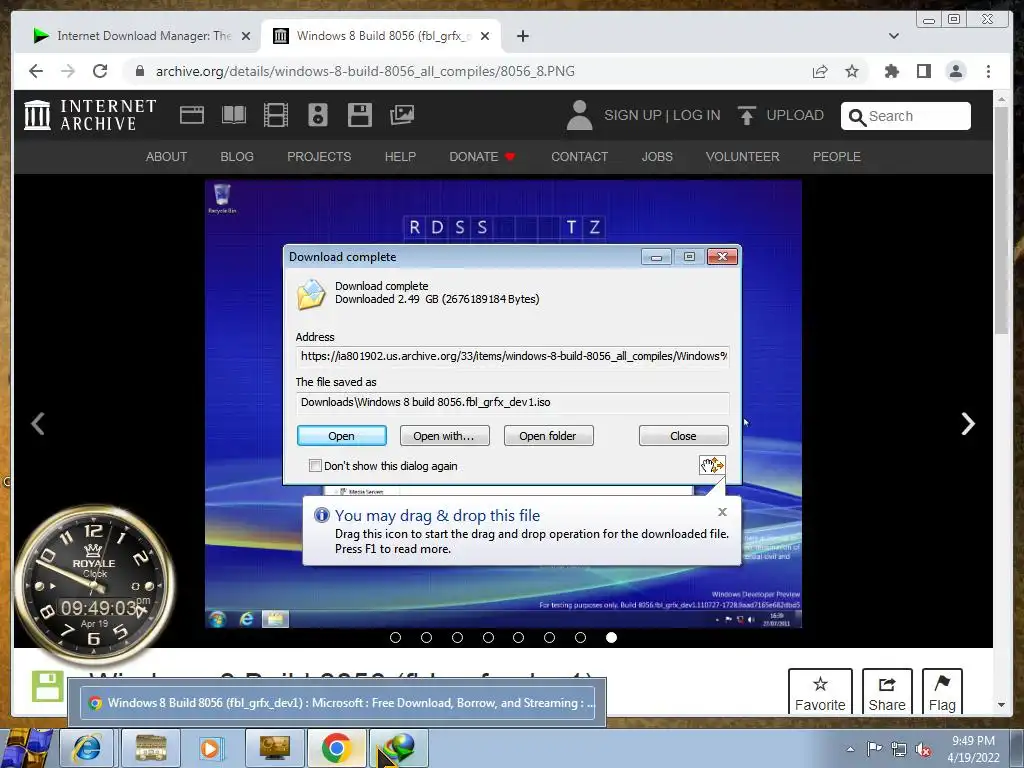The image size is (1024, 768).
Task: Open a new Chrome tab
Action: tap(522, 36)
